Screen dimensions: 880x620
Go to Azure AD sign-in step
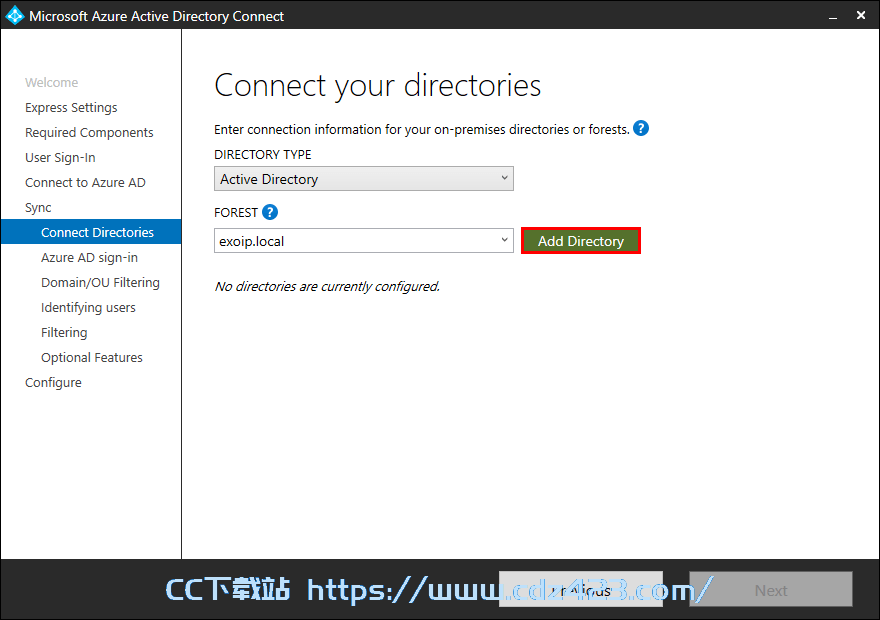89,258
